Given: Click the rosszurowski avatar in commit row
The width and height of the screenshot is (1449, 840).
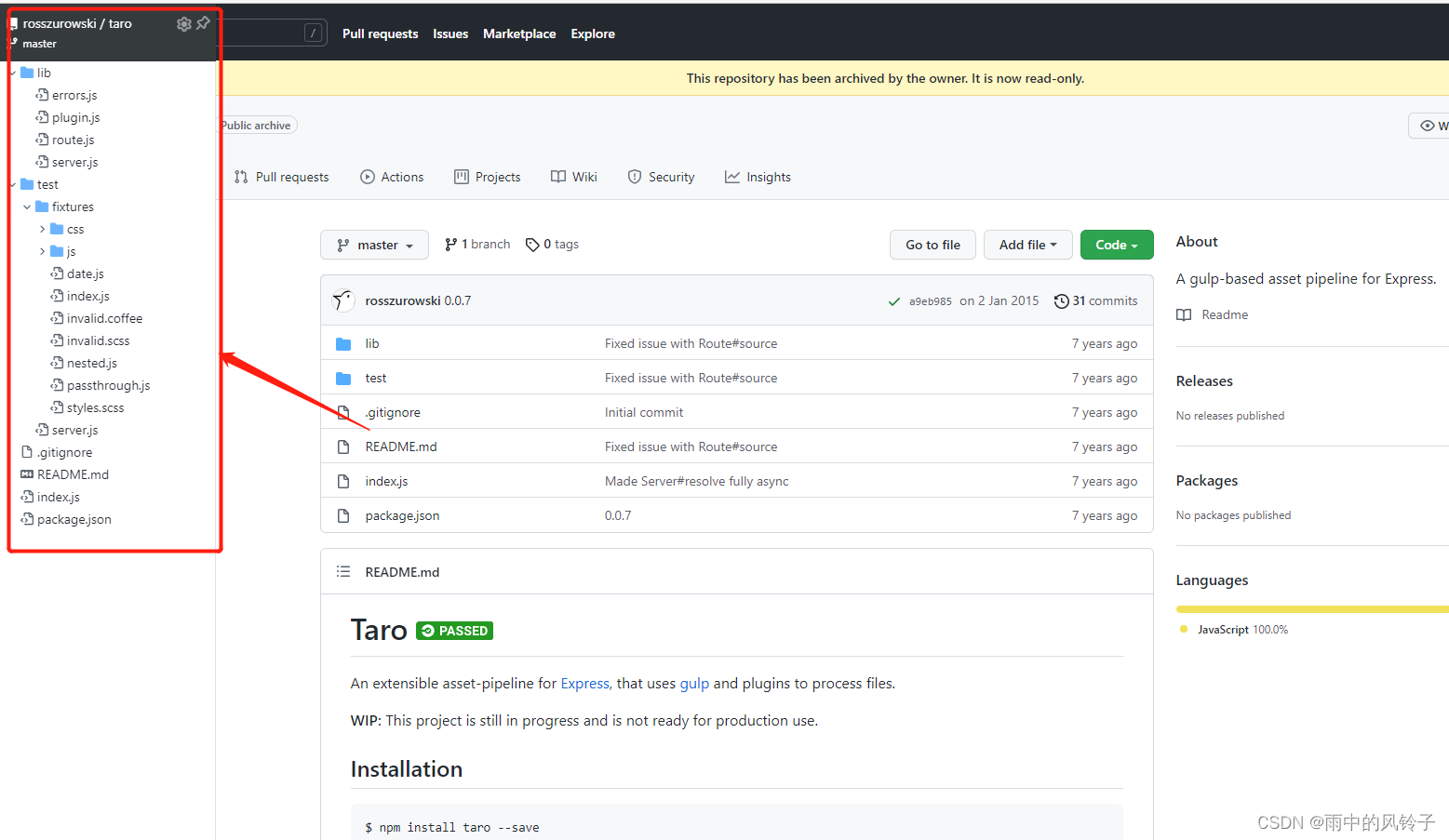Looking at the screenshot, I should pyautogui.click(x=343, y=300).
